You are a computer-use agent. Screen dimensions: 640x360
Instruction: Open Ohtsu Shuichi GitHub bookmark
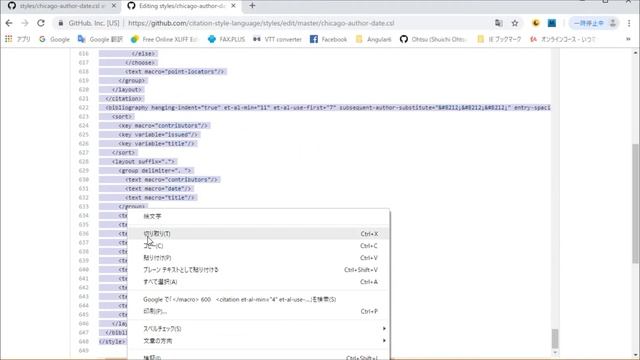pos(434,39)
